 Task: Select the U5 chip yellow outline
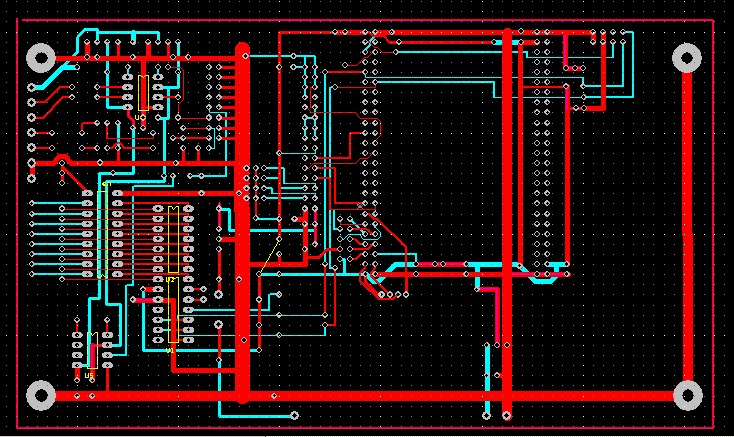click(x=92, y=351)
